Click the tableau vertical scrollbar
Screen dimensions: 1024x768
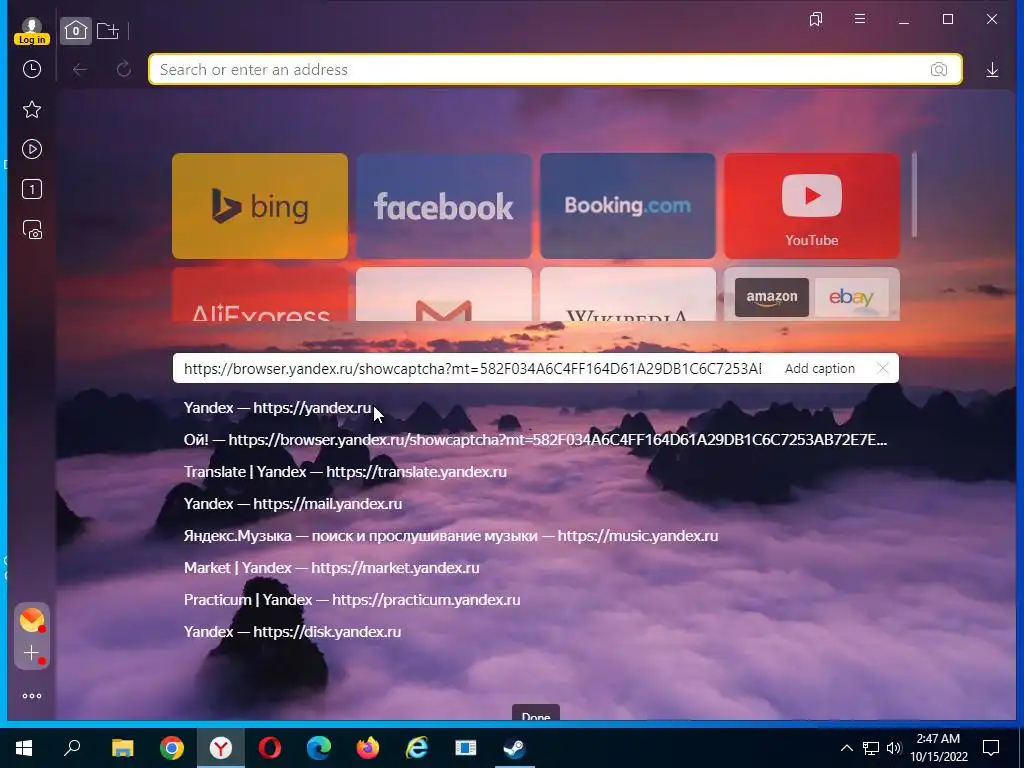(914, 195)
